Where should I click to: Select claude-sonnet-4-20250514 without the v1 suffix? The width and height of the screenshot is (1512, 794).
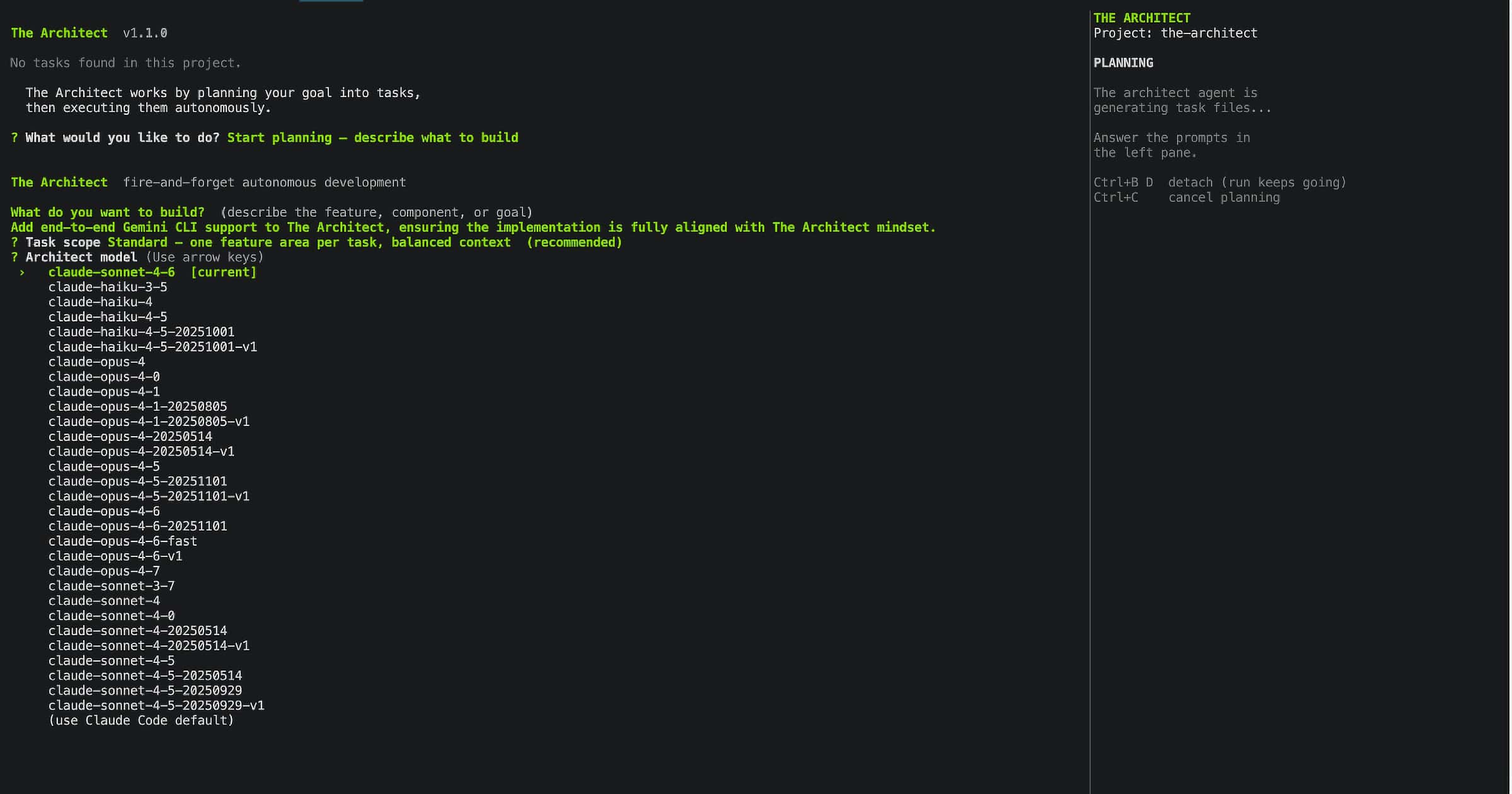coord(137,631)
